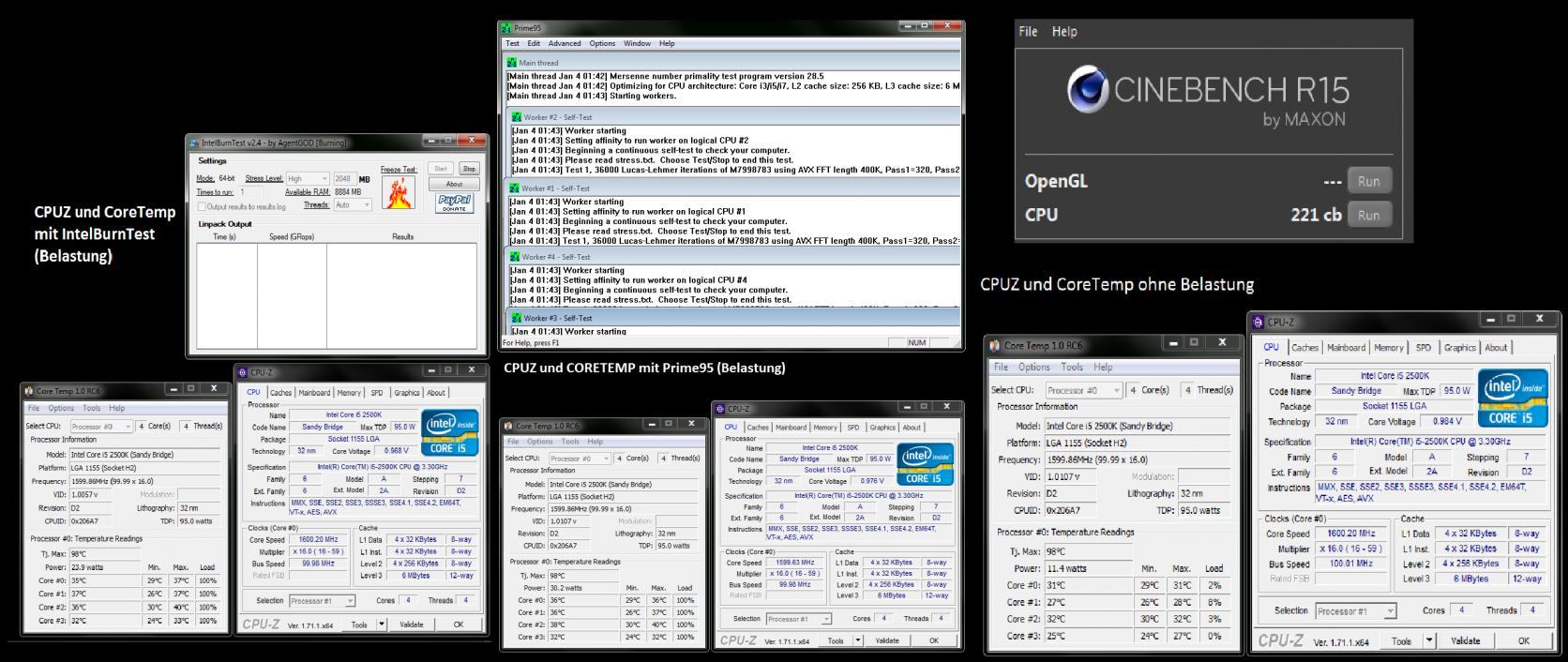Viewport: 1568px width, 662px height.
Task: Click the '221 cb' CPU score in Cinebench
Action: (1317, 215)
